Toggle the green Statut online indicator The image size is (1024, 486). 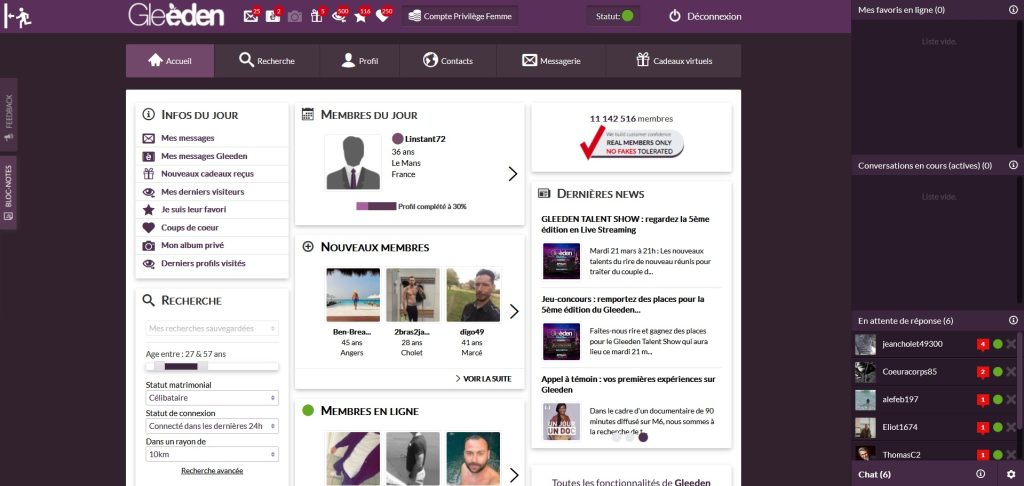(627, 16)
